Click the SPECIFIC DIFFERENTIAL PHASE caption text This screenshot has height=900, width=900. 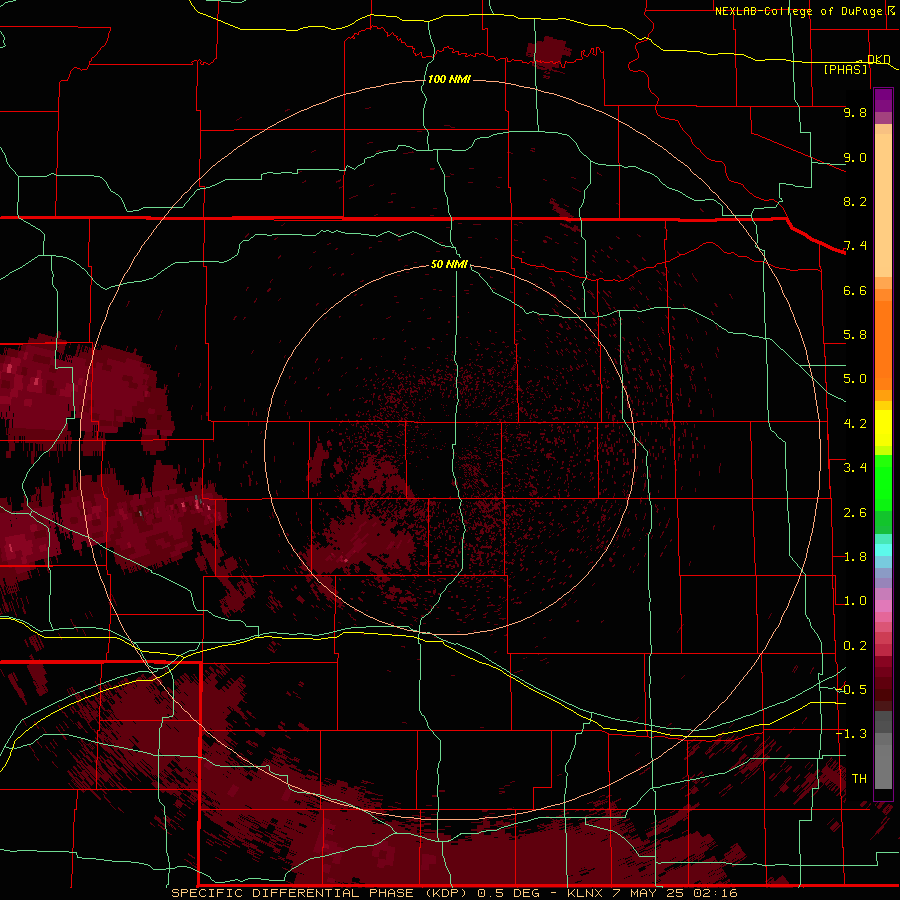click(x=292, y=893)
